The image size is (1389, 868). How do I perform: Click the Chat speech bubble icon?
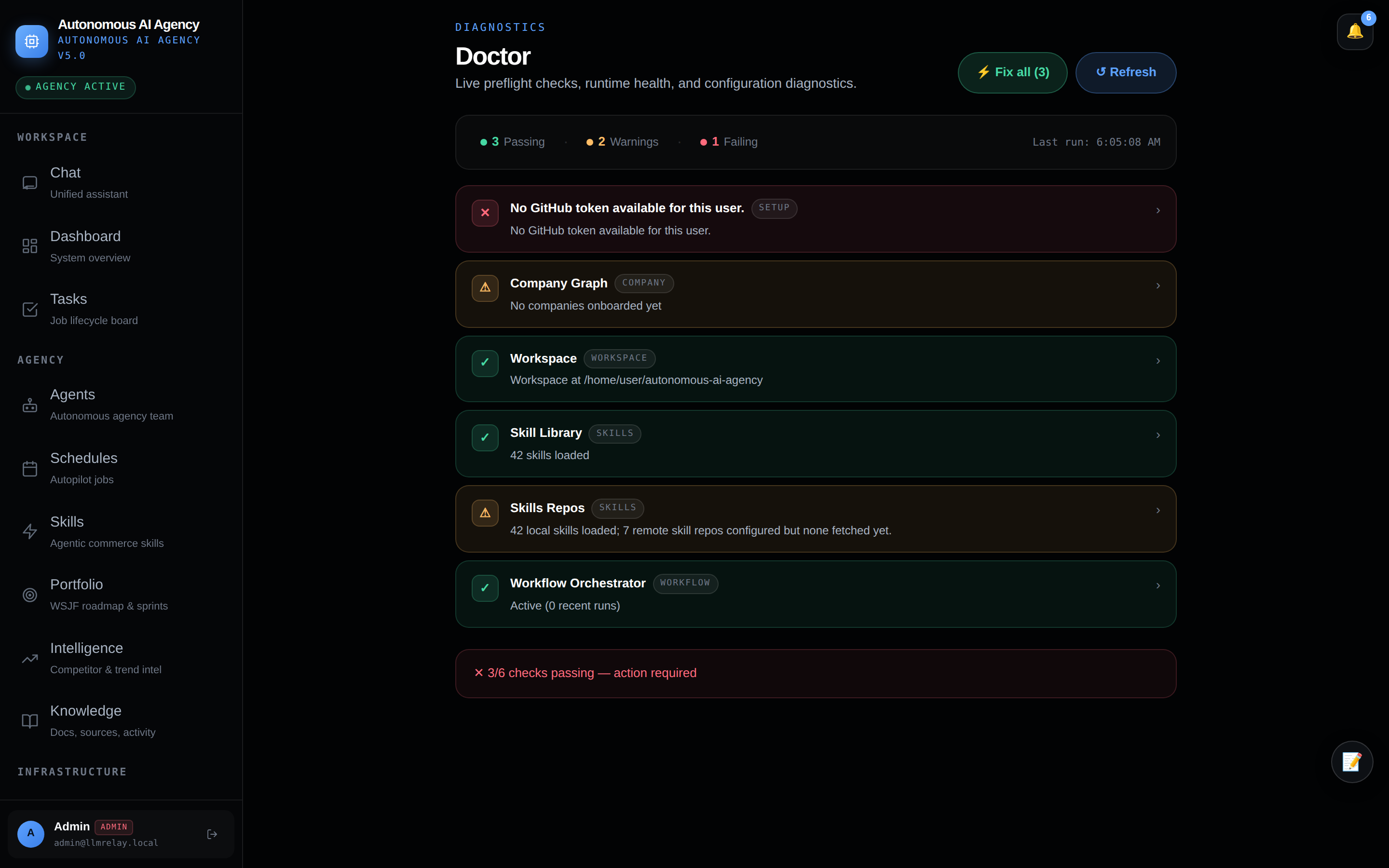click(x=30, y=183)
